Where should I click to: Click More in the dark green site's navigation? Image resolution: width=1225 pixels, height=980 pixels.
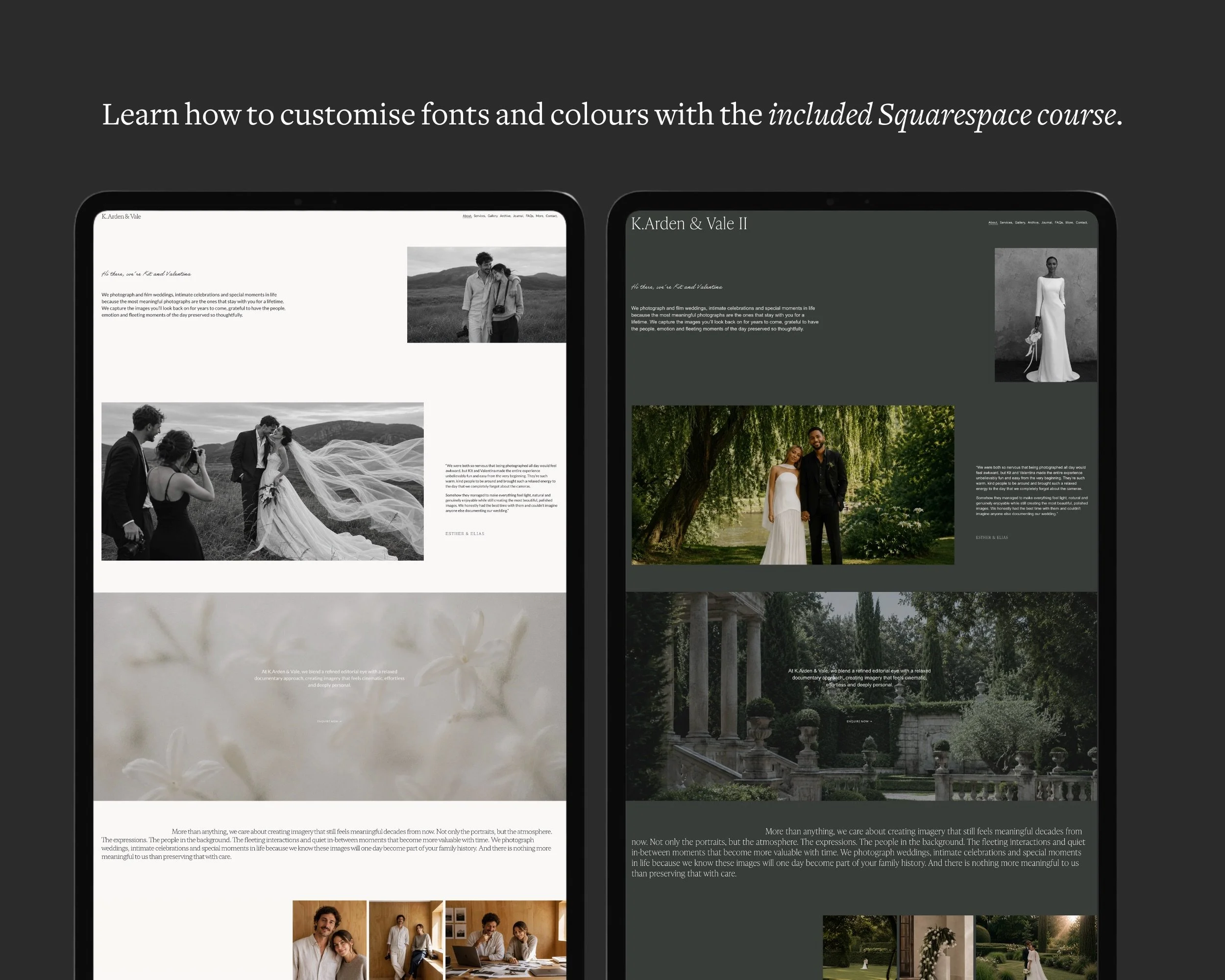(1070, 222)
